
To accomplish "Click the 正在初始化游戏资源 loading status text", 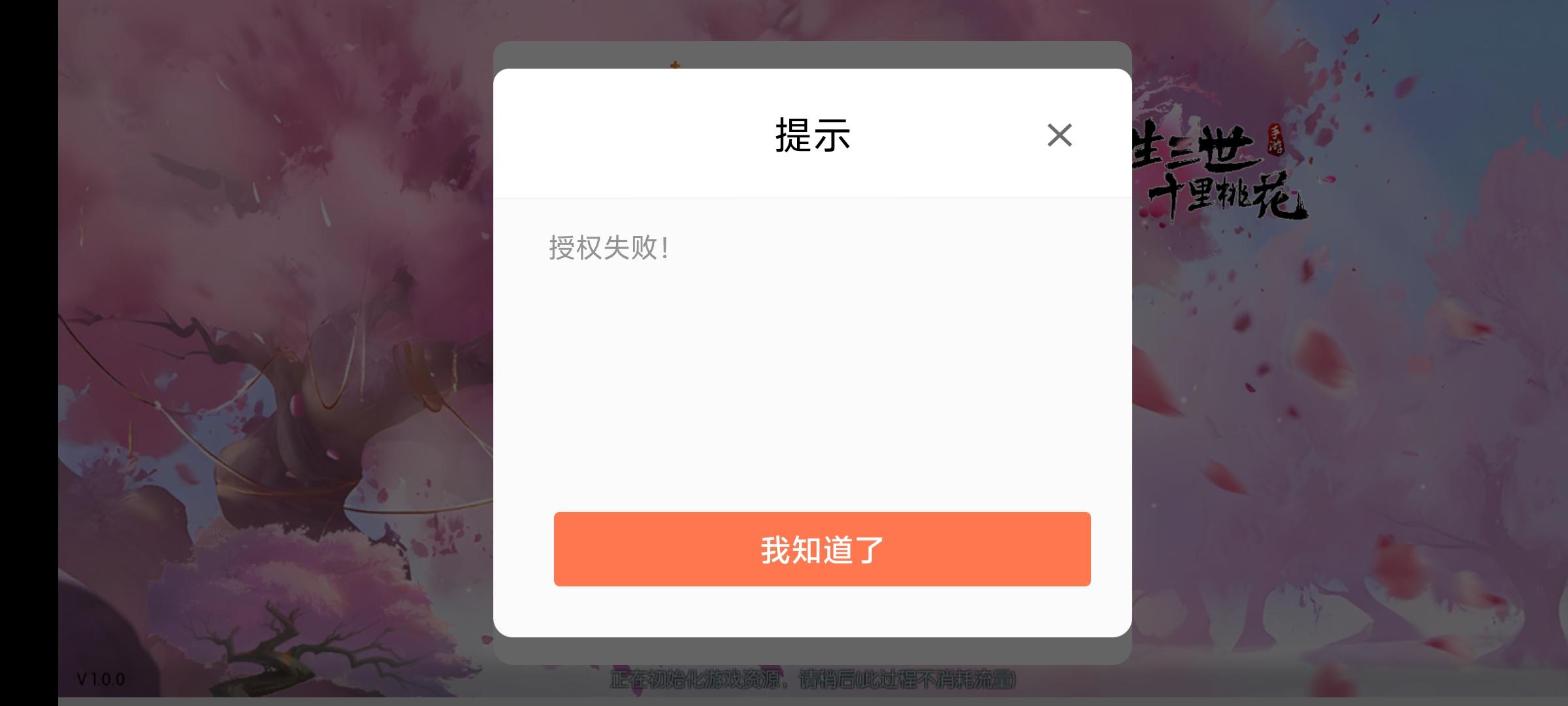I will click(x=697, y=680).
